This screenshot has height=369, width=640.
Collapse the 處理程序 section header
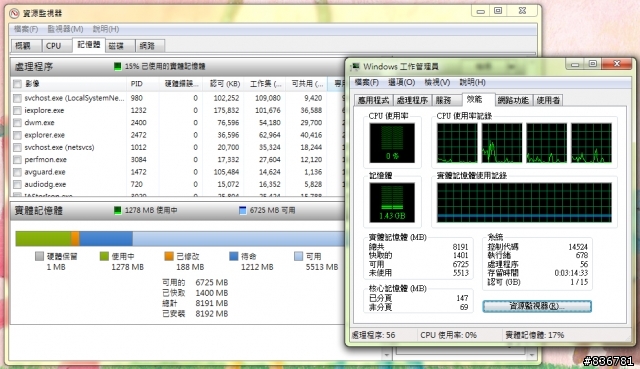tap(177, 67)
